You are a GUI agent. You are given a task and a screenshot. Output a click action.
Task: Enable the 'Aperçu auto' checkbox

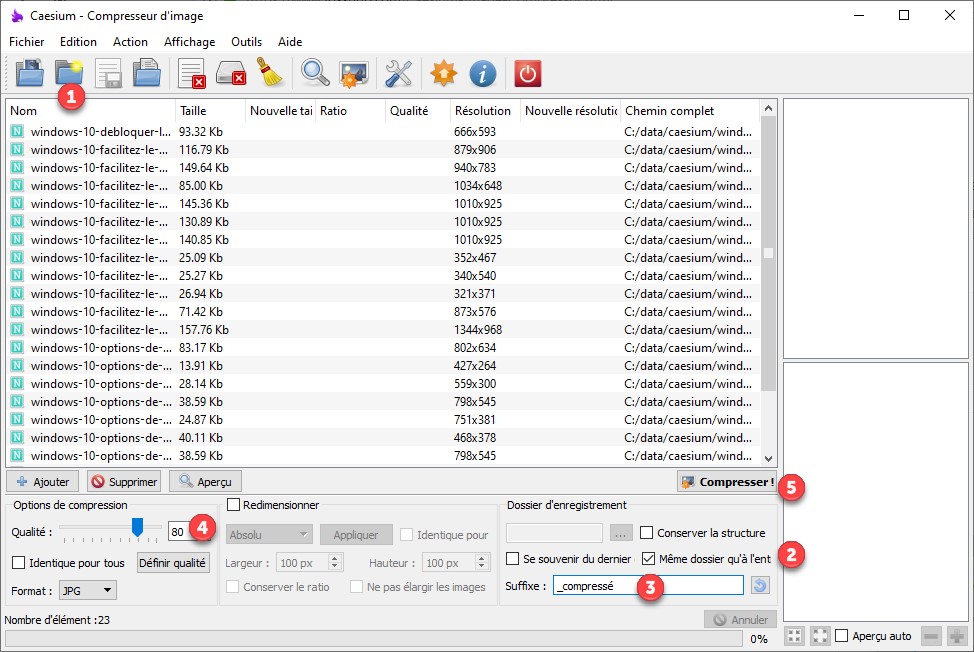[842, 636]
